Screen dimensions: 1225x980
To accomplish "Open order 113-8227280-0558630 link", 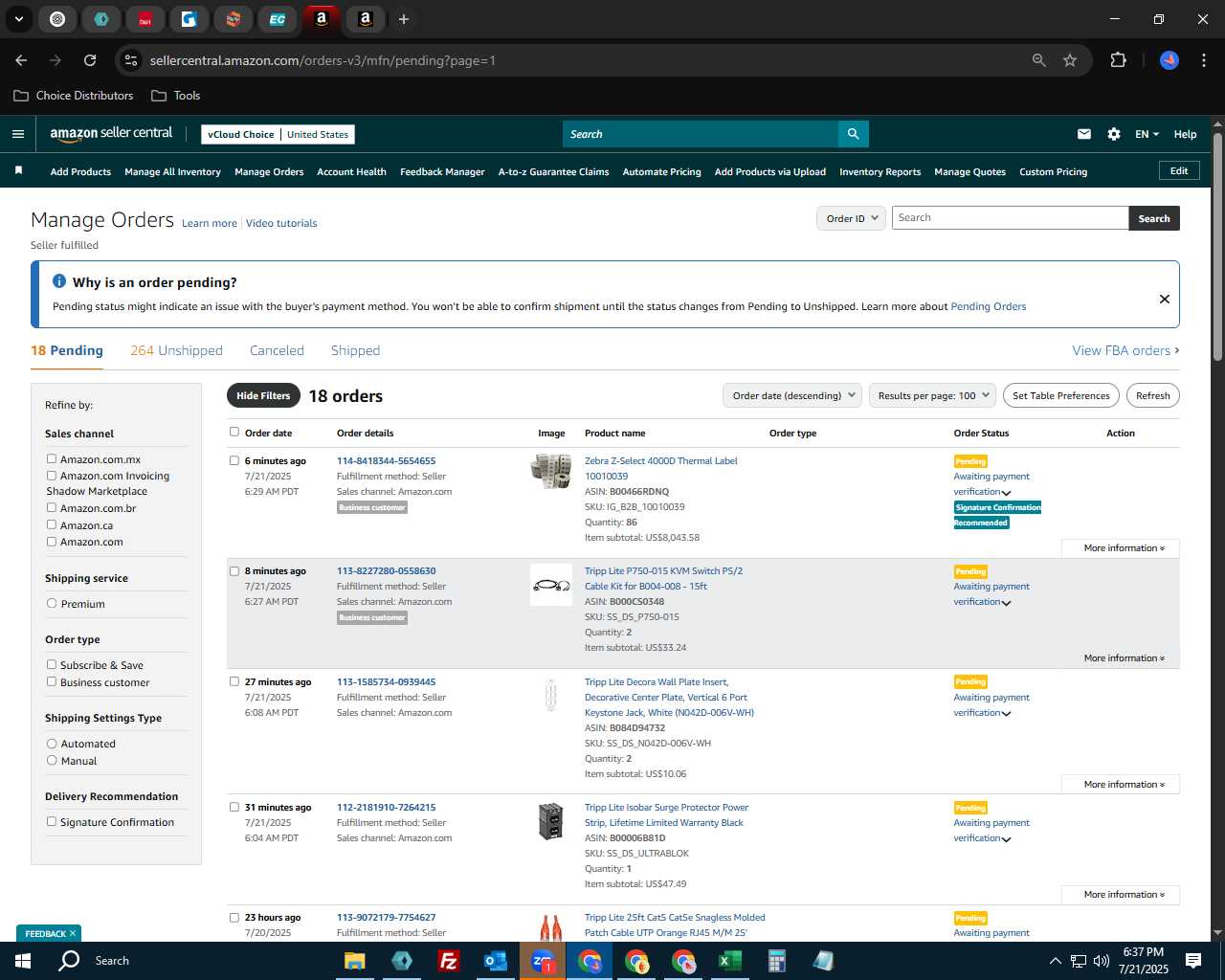I will [386, 571].
